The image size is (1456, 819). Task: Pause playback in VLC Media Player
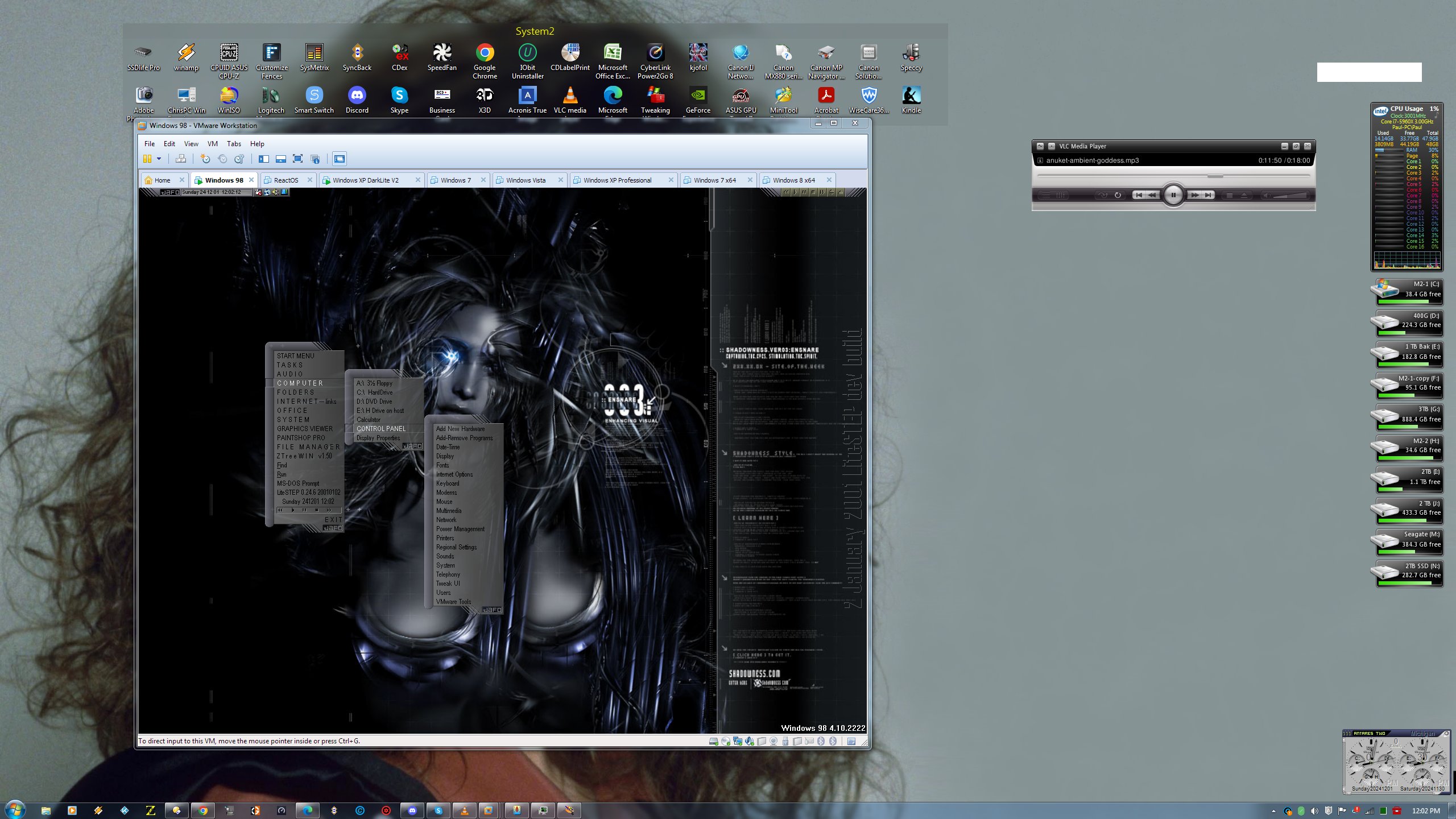point(1173,195)
